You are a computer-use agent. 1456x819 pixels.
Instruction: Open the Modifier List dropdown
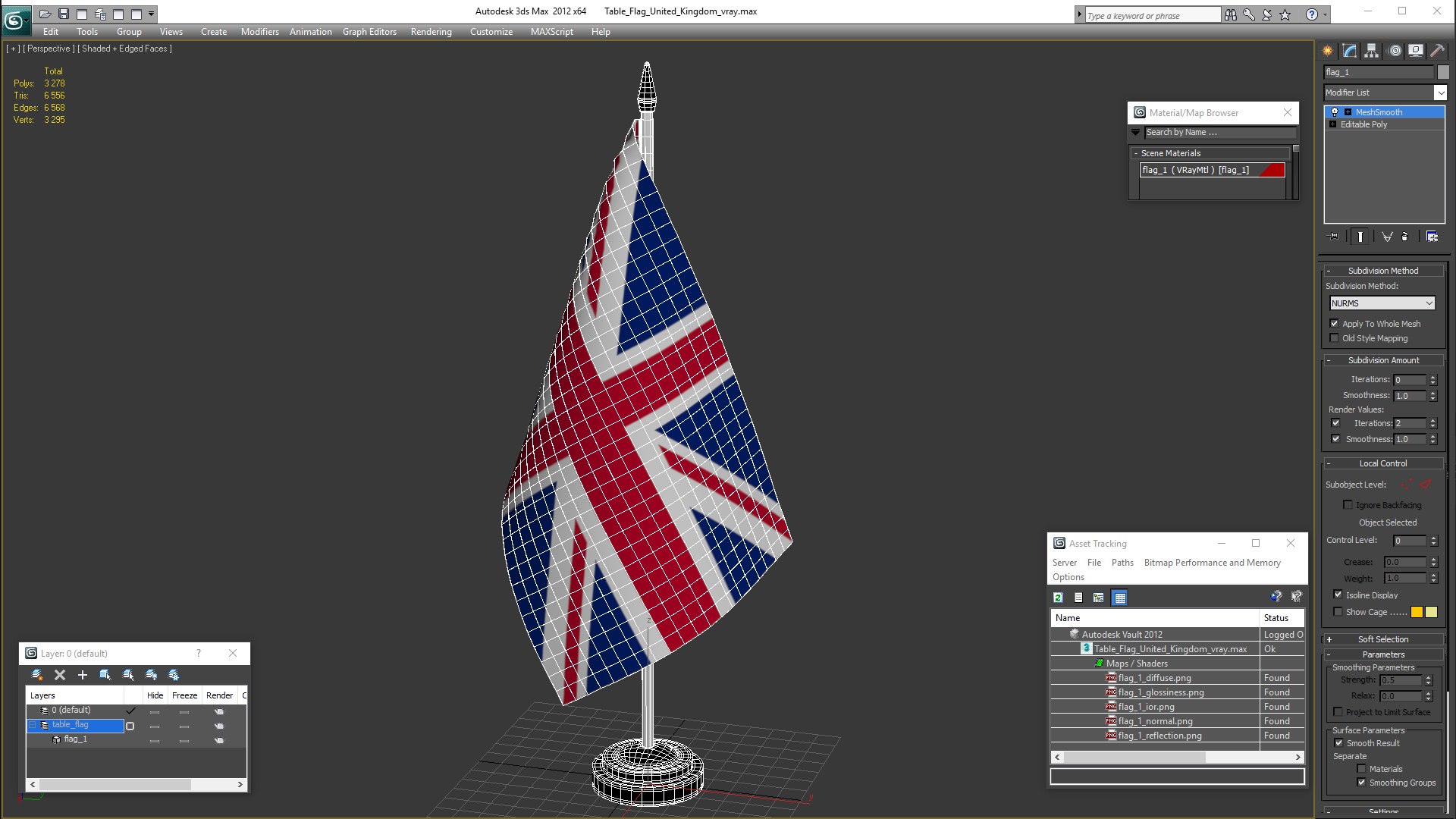(1440, 93)
